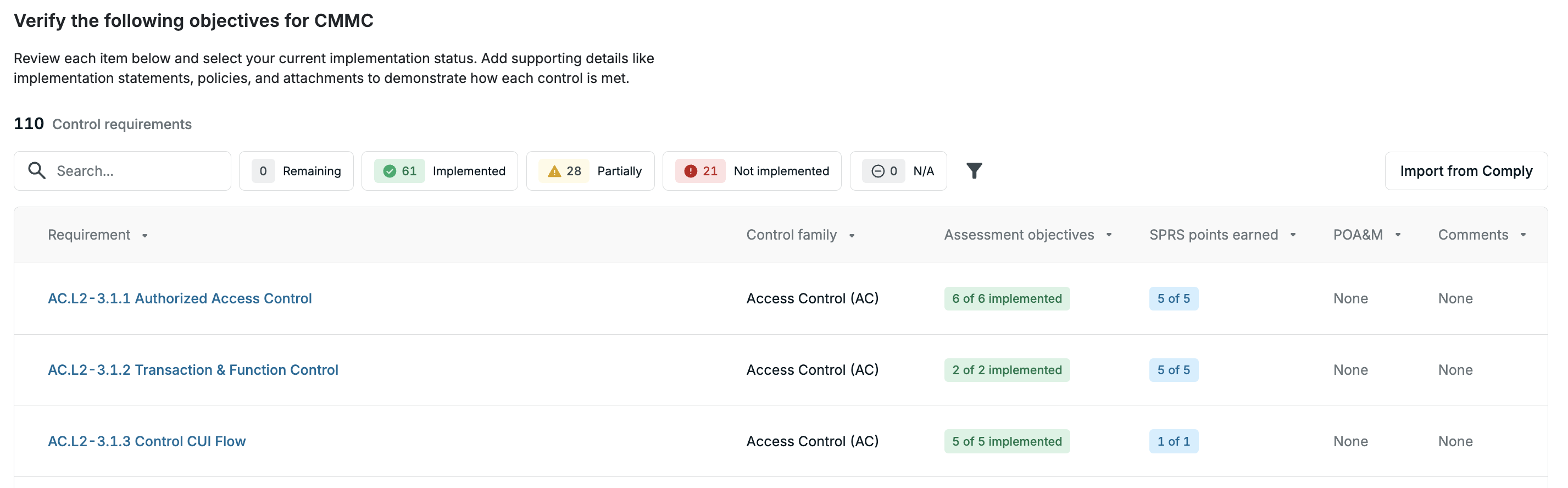
Task: Click the yellow warning Partially icon
Action: [x=554, y=171]
